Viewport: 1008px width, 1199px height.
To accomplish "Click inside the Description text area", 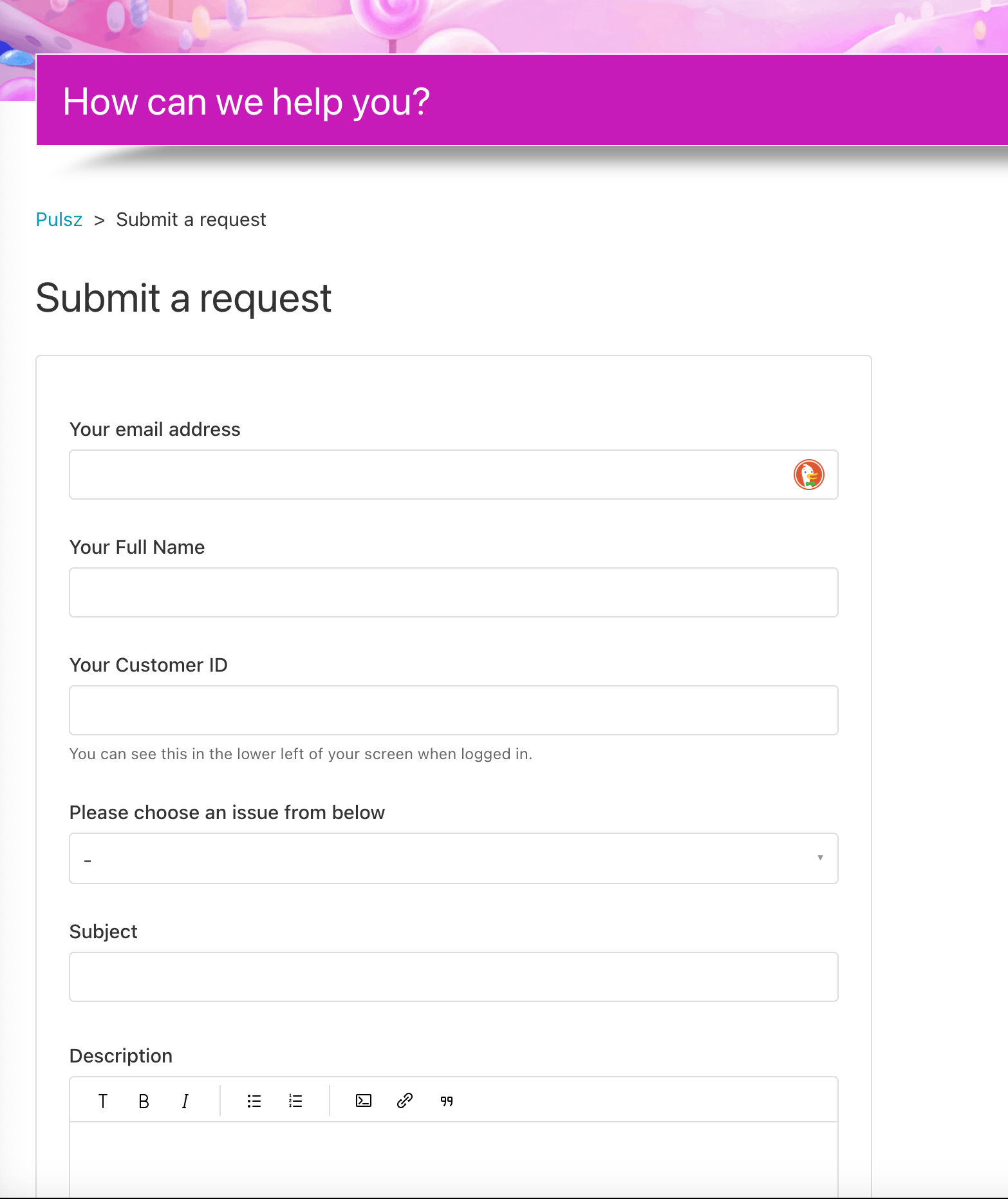I will (x=453, y=1158).
